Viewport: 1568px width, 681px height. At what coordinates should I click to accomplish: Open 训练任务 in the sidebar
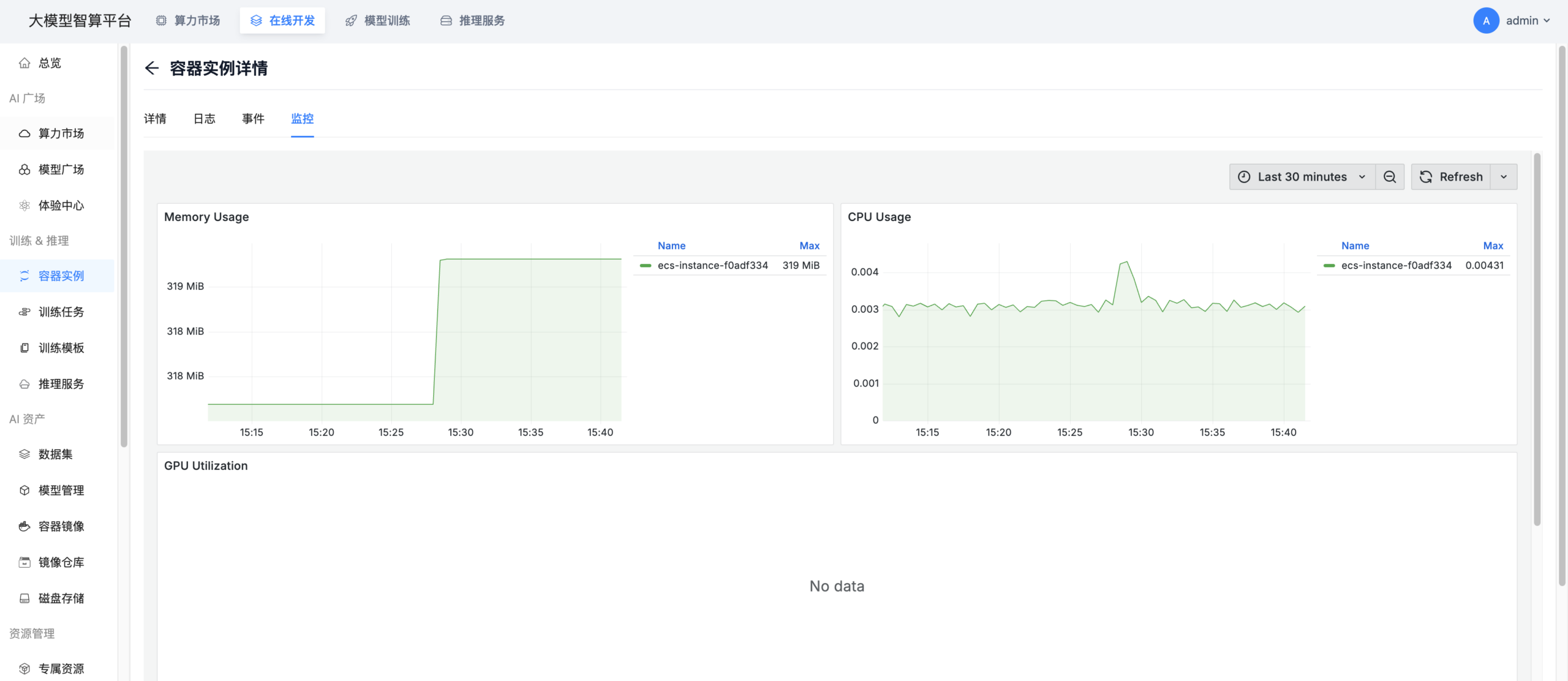point(61,312)
